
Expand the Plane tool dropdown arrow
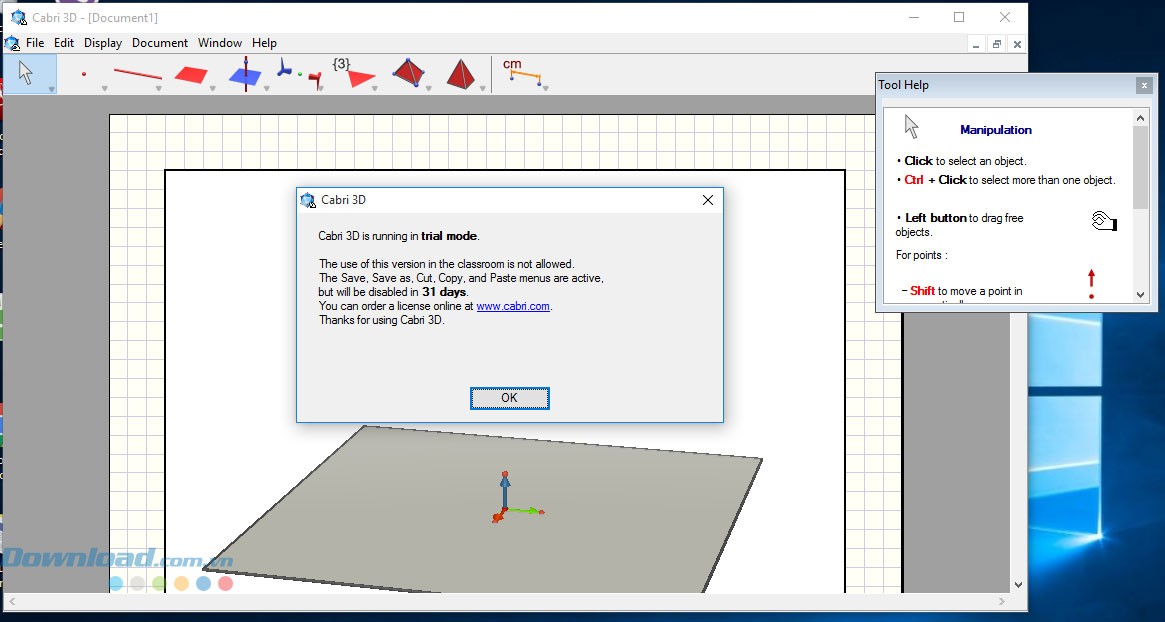click(x=213, y=88)
